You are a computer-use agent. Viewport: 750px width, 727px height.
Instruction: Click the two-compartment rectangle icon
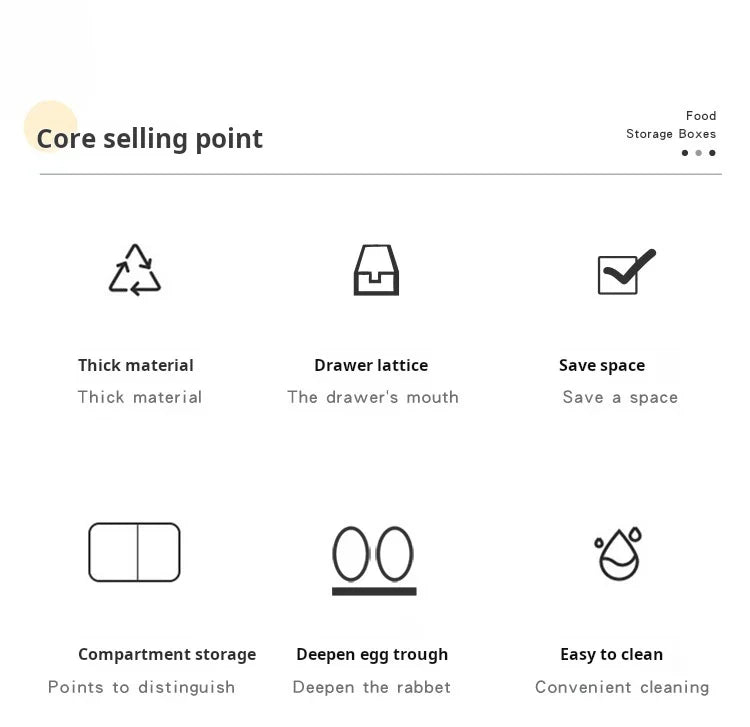[x=134, y=552]
